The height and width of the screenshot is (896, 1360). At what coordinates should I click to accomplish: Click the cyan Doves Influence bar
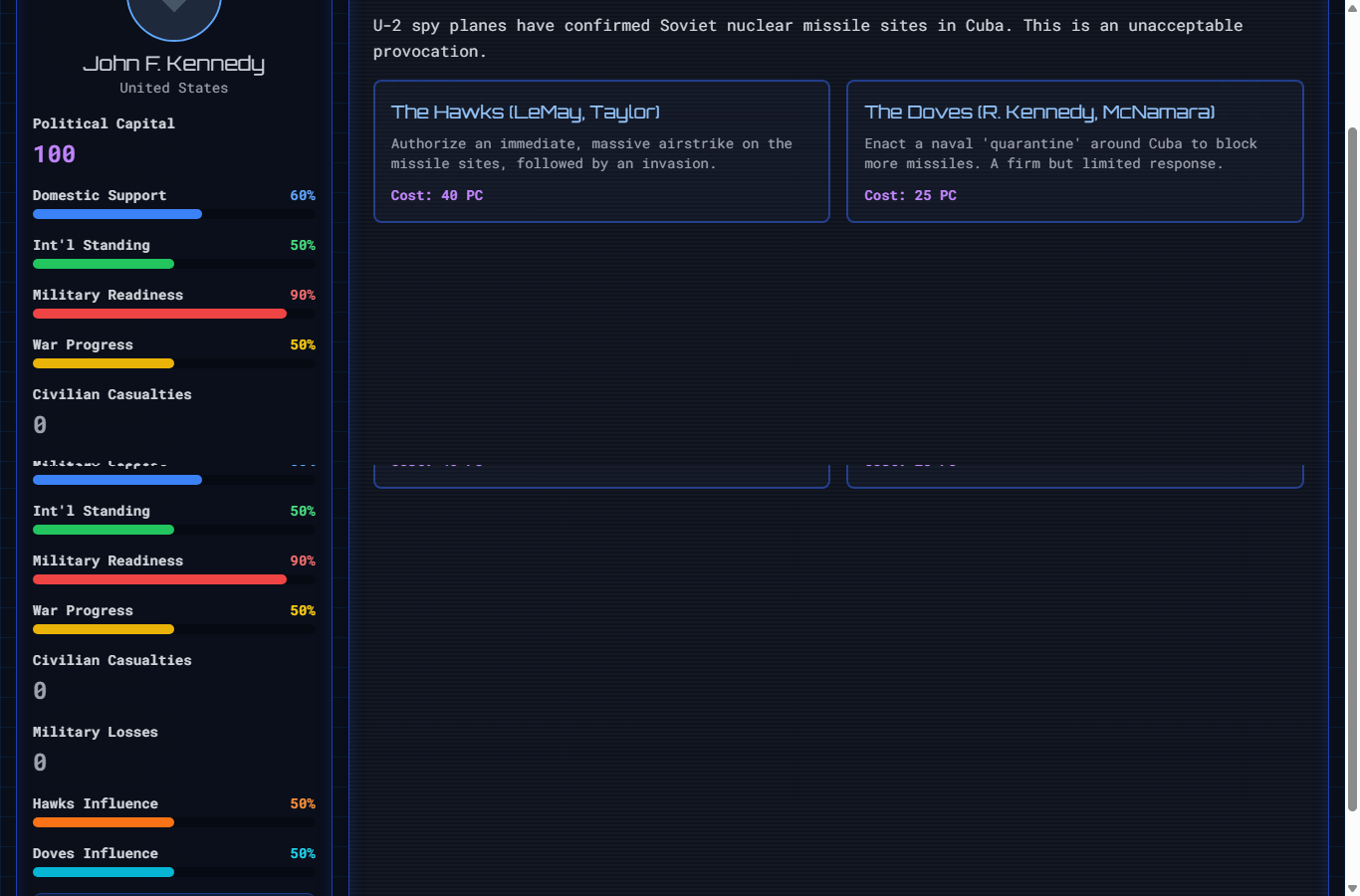point(104,872)
